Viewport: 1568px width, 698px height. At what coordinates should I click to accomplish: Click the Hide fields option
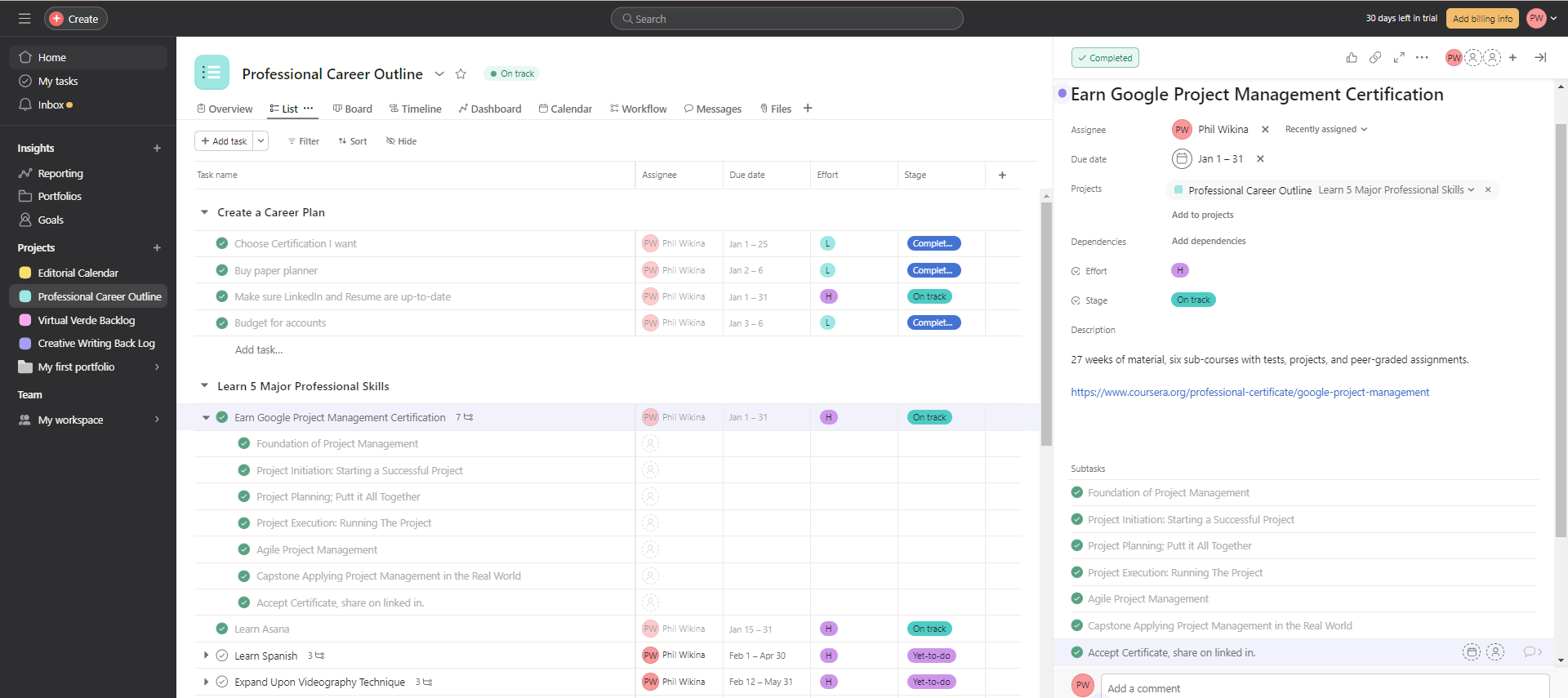(401, 141)
